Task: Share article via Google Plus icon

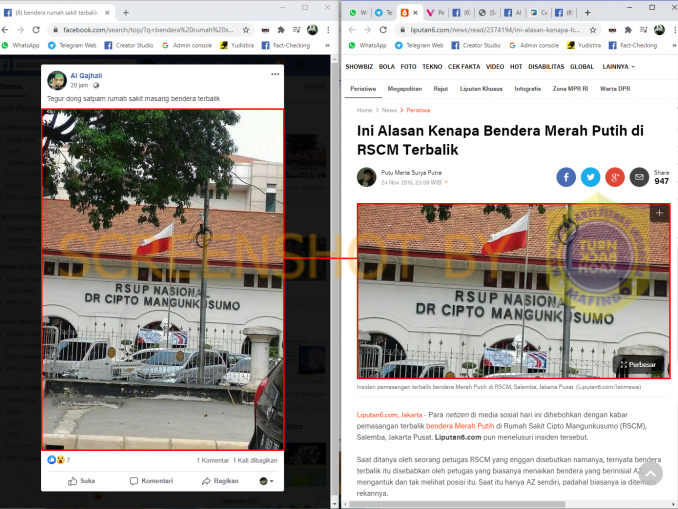Action: 615,177
